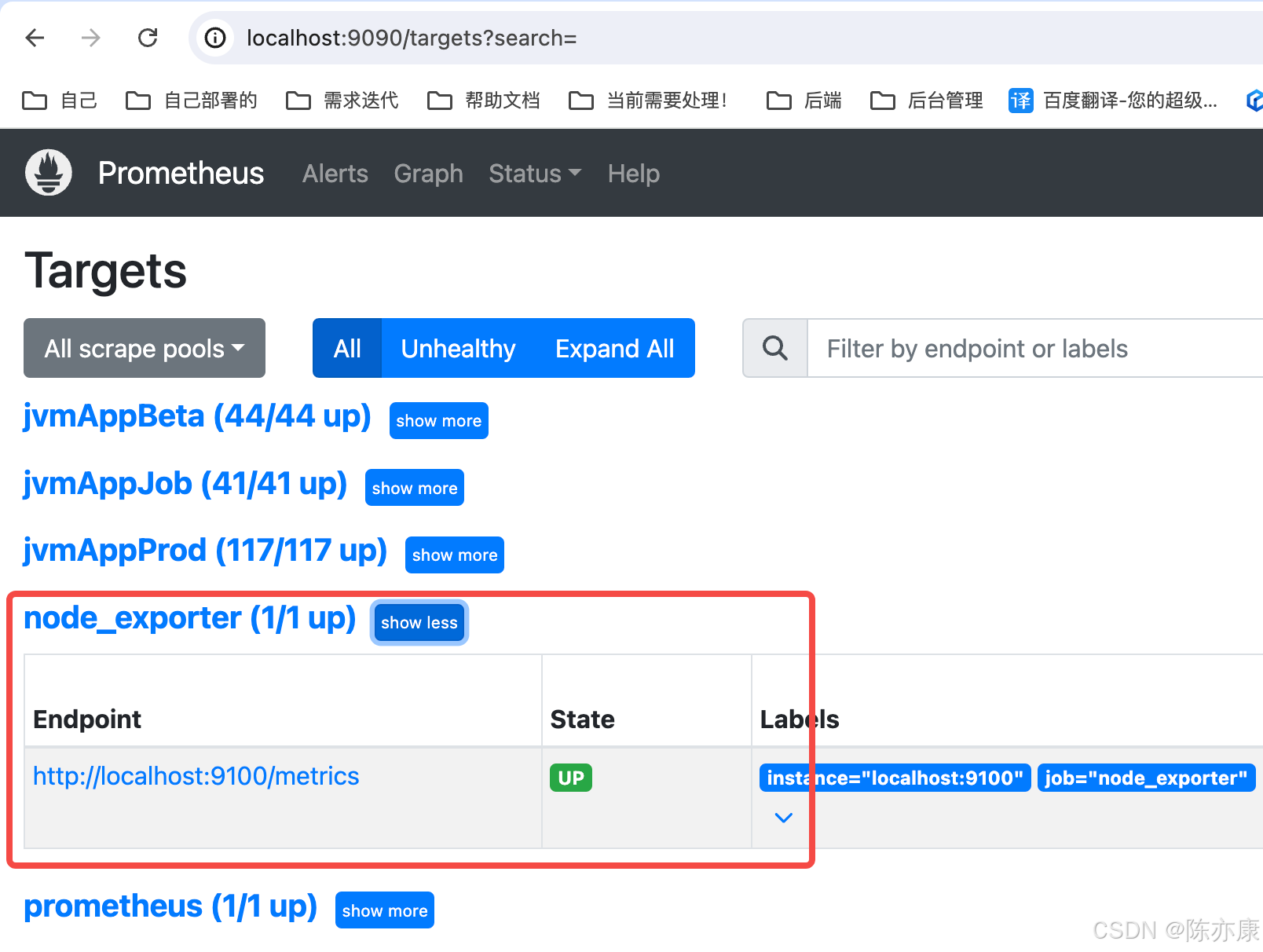This screenshot has height=952, width=1263.
Task: Open the http://localhost:9100/metrics endpoint link
Action: (196, 776)
